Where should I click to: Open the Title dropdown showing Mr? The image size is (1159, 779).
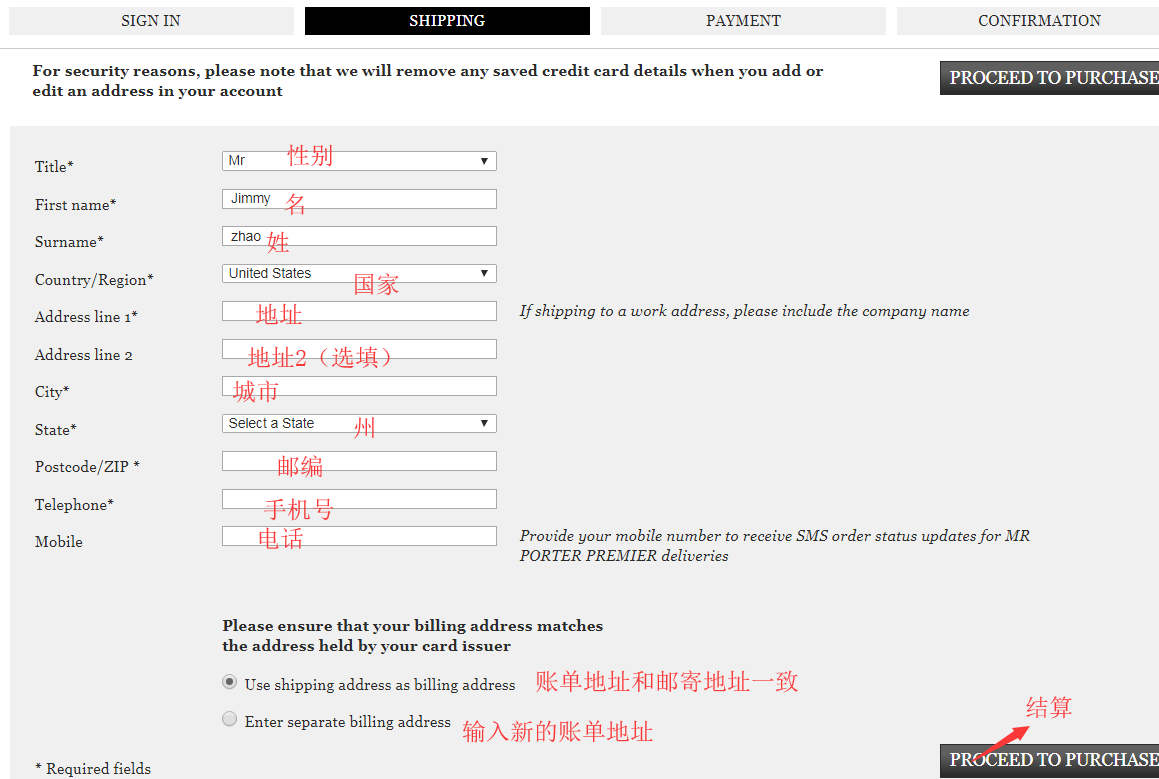[x=358, y=160]
